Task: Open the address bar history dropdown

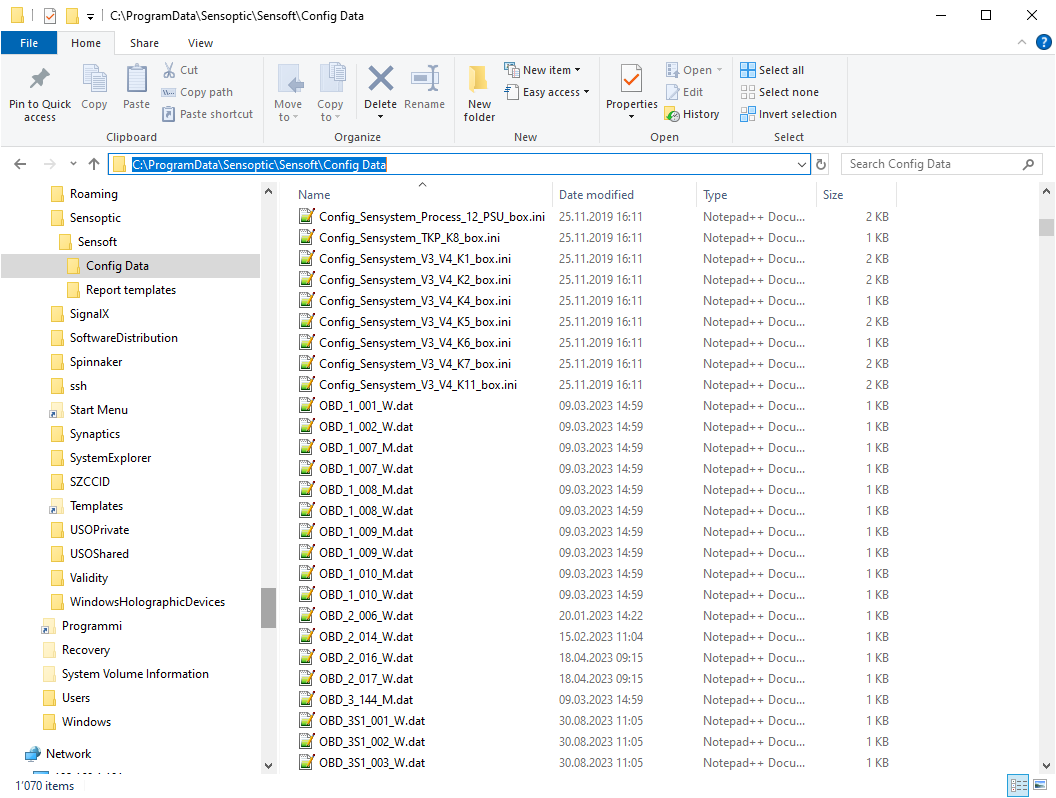Action: (802, 164)
